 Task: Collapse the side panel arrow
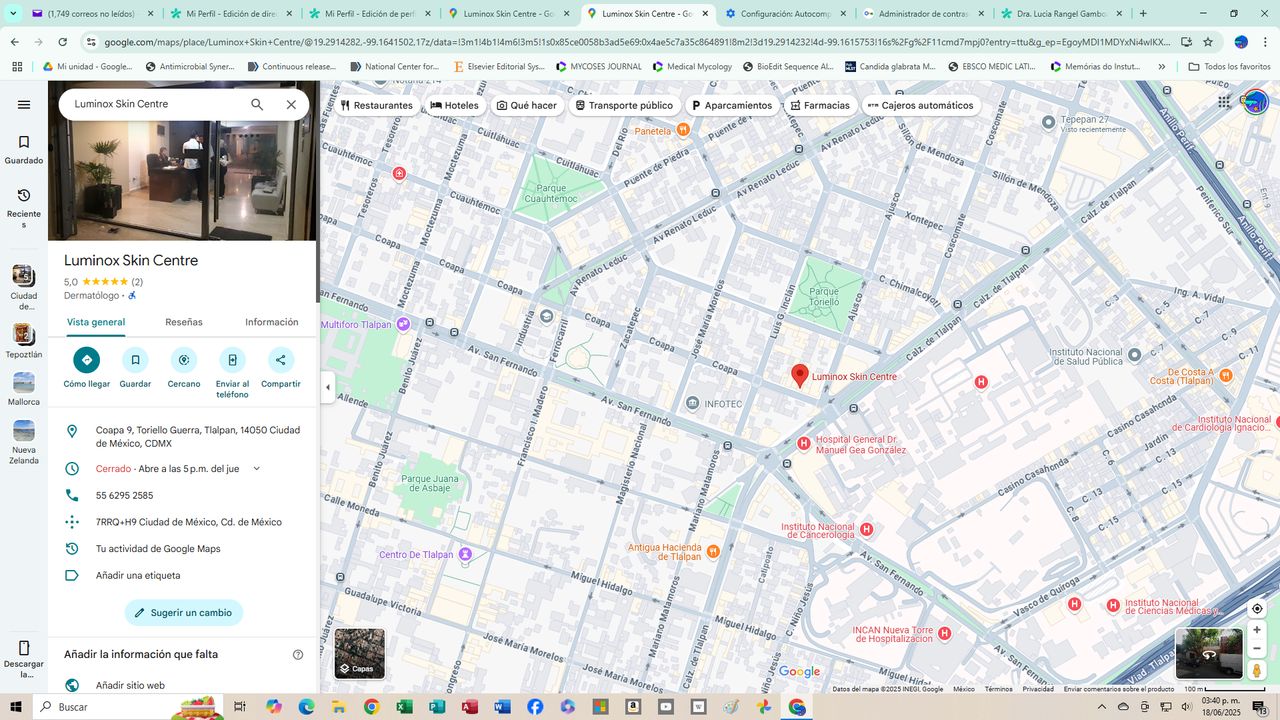coord(328,387)
